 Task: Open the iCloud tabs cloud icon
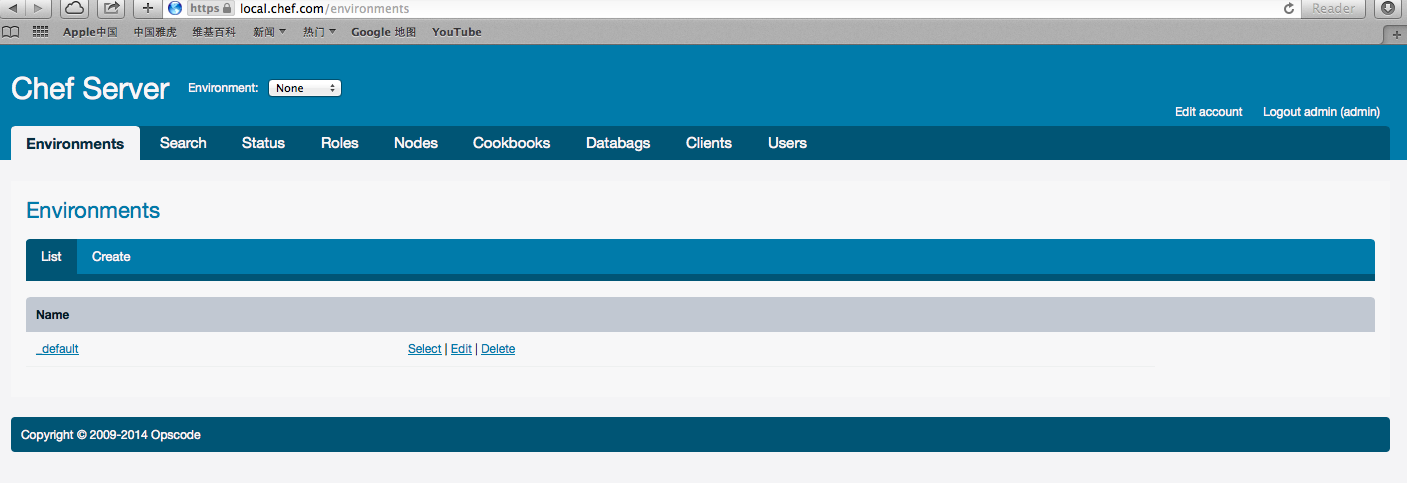click(75, 8)
